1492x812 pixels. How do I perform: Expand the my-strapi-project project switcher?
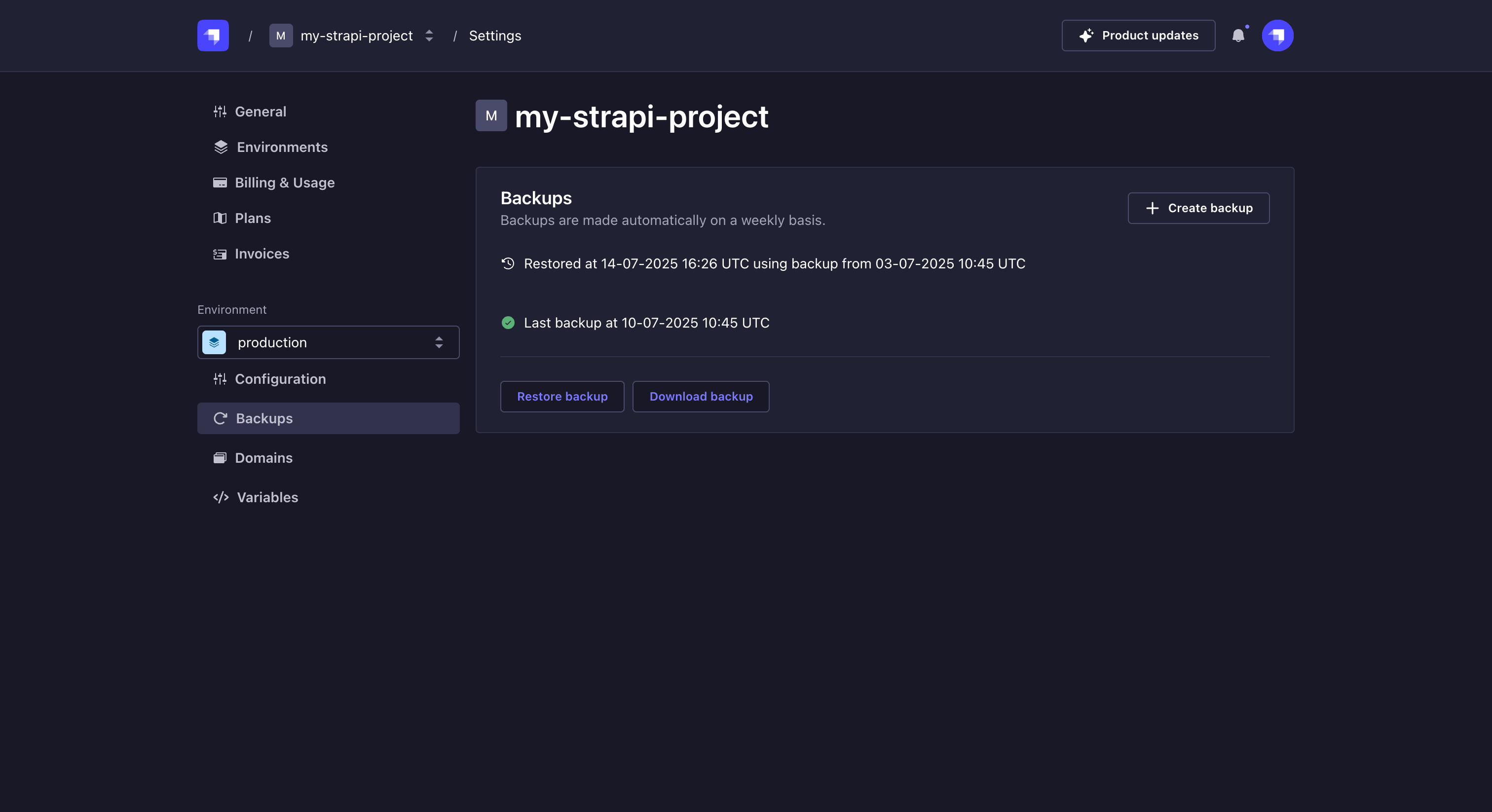(429, 36)
